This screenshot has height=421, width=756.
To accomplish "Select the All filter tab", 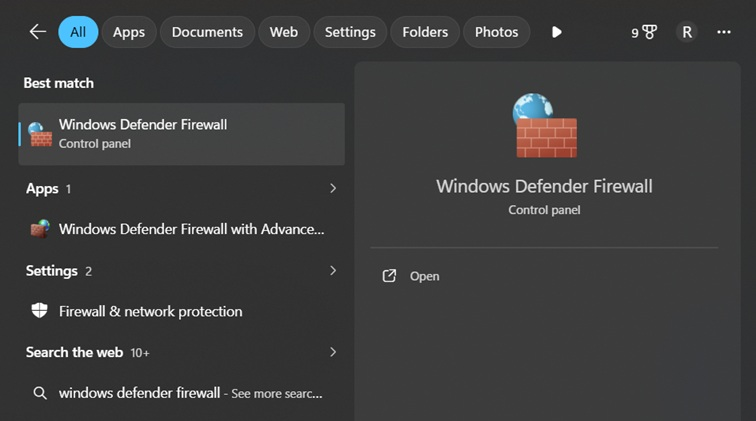I will click(x=78, y=32).
